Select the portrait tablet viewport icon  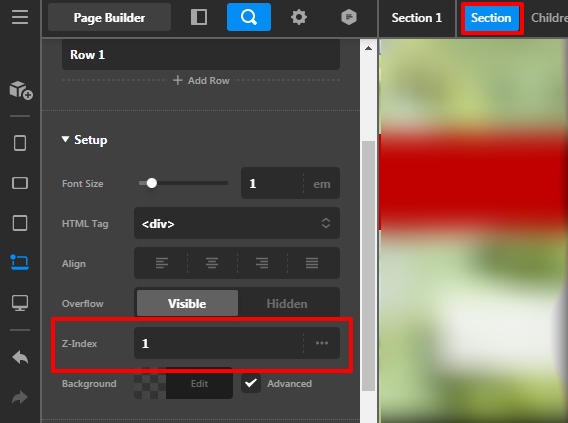point(20,223)
